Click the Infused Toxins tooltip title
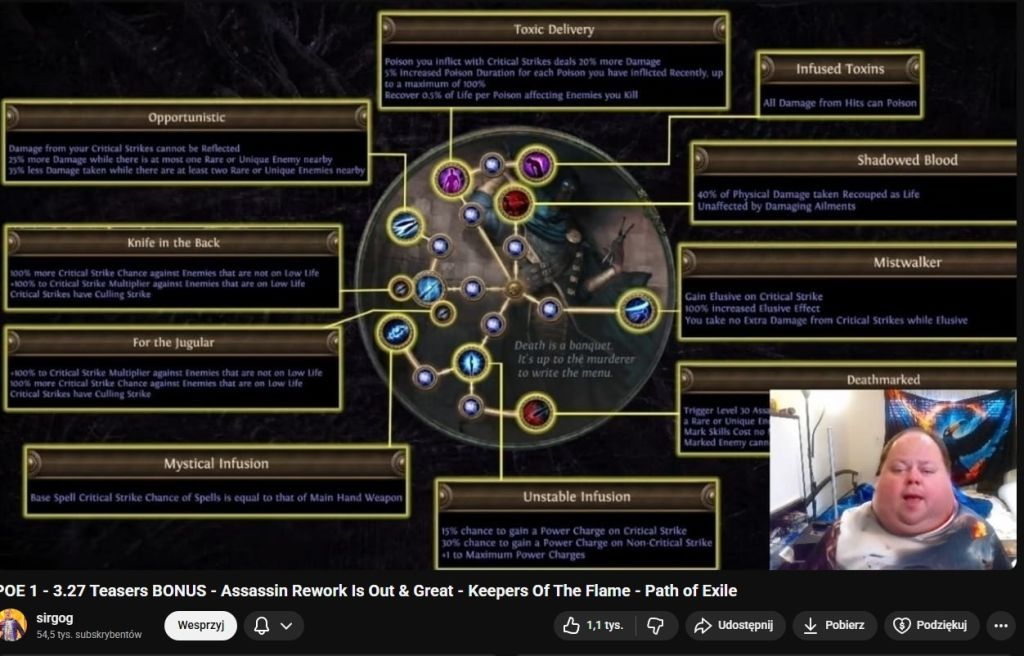This screenshot has width=1024, height=656. [x=840, y=69]
